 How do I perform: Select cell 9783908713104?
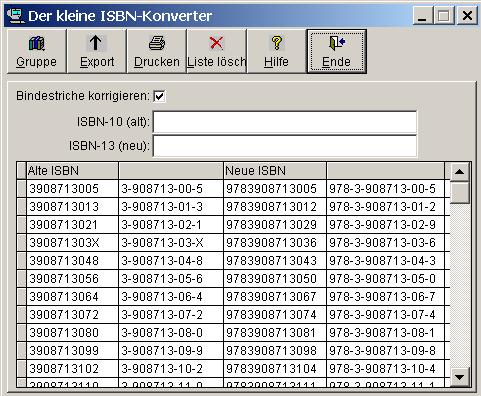click(x=275, y=369)
